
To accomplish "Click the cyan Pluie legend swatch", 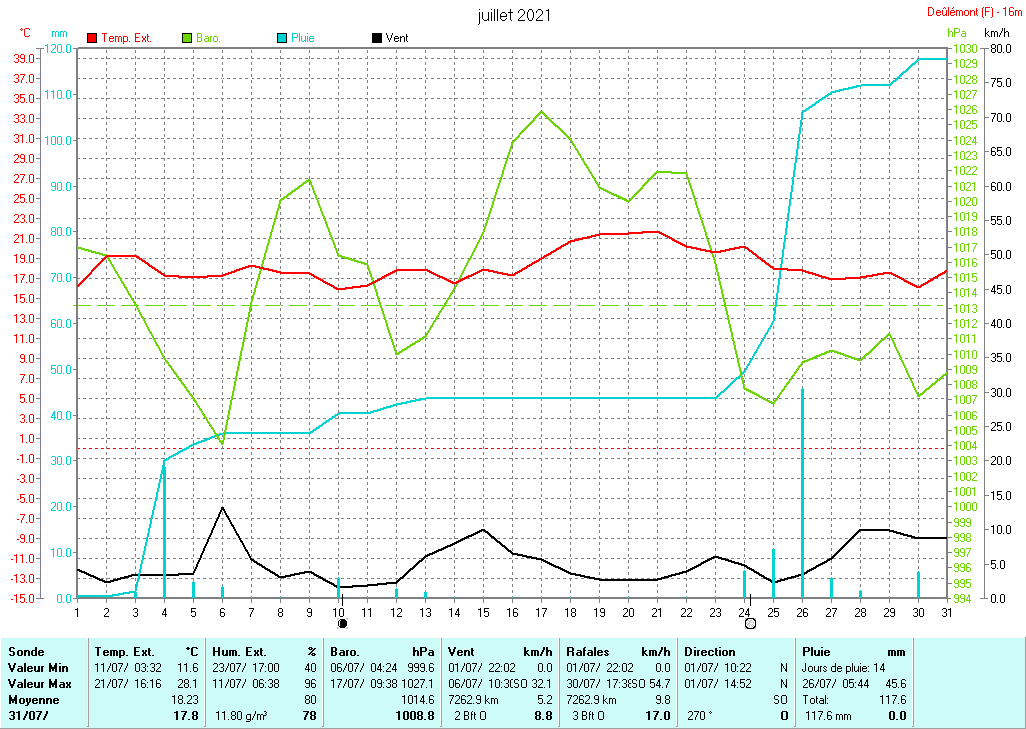I will (x=283, y=38).
